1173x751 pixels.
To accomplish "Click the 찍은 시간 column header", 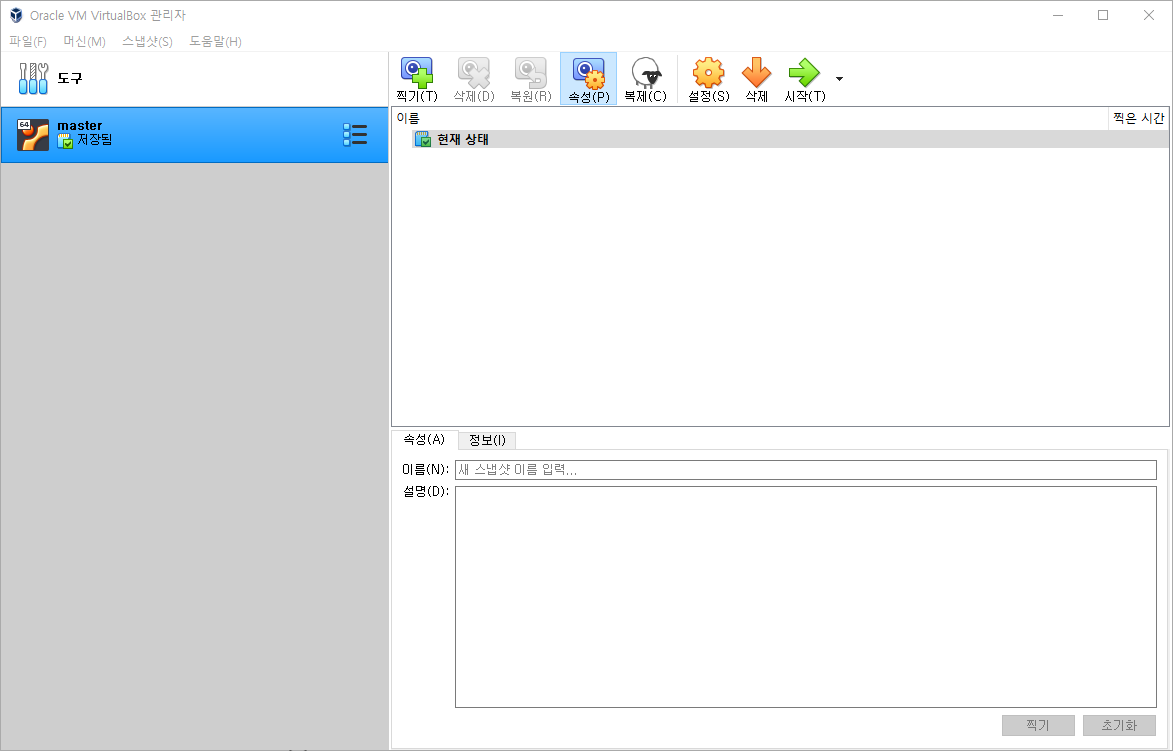I will pos(1138,118).
